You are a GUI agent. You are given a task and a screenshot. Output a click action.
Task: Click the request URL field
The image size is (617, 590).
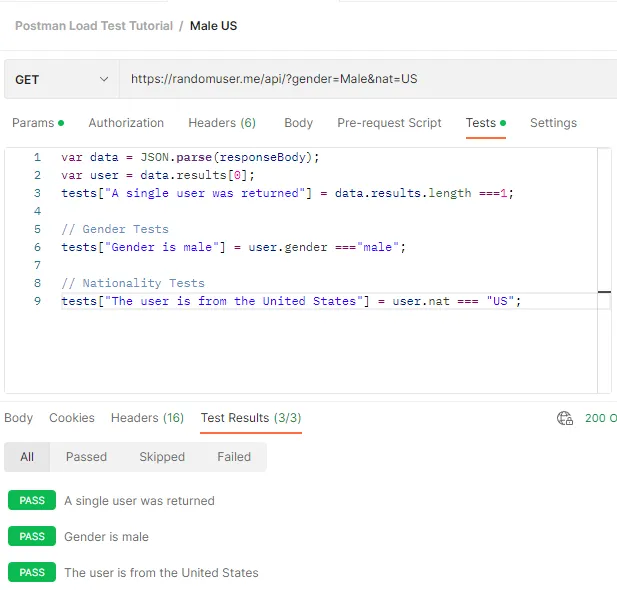pos(368,79)
